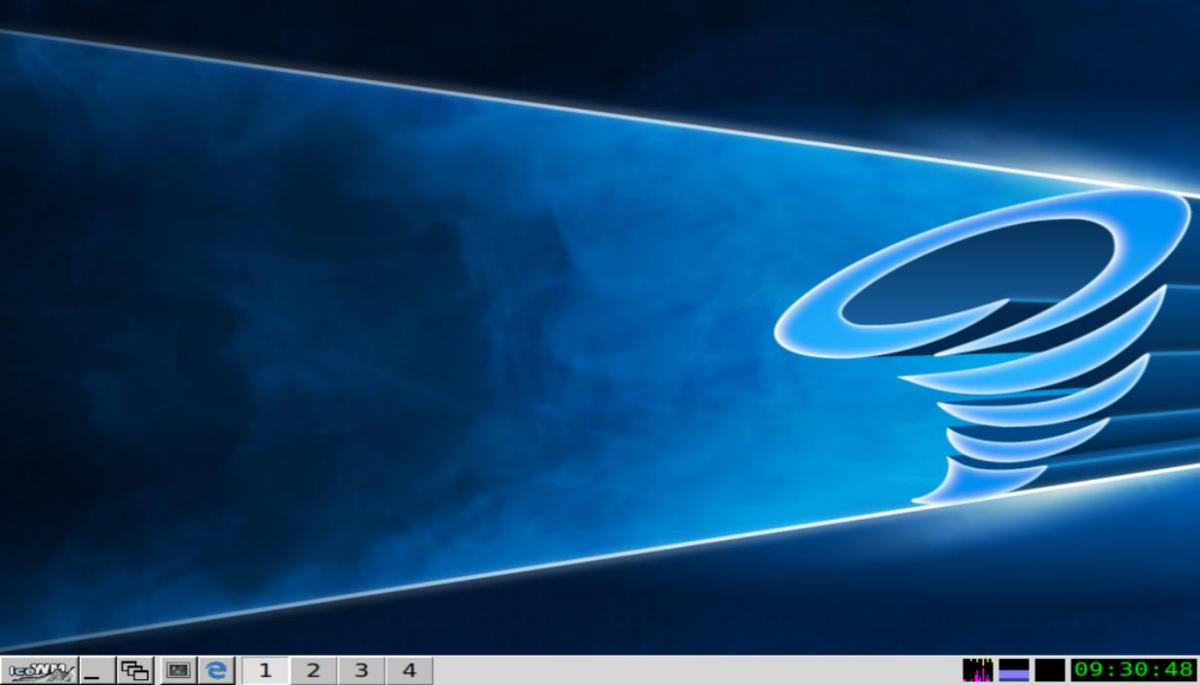Click the hours digits of the clock

point(1090,670)
